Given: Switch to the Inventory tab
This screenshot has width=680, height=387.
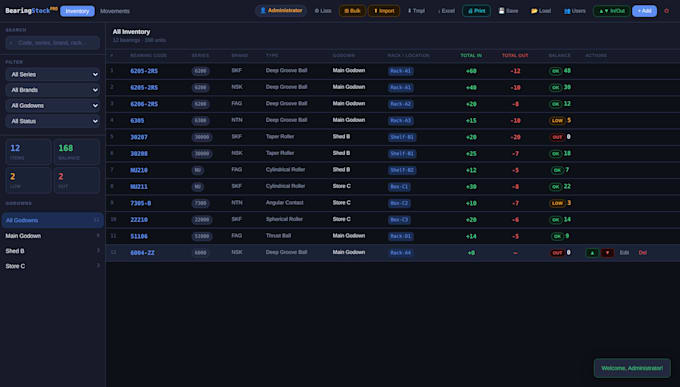Looking at the screenshot, I should [77, 11].
